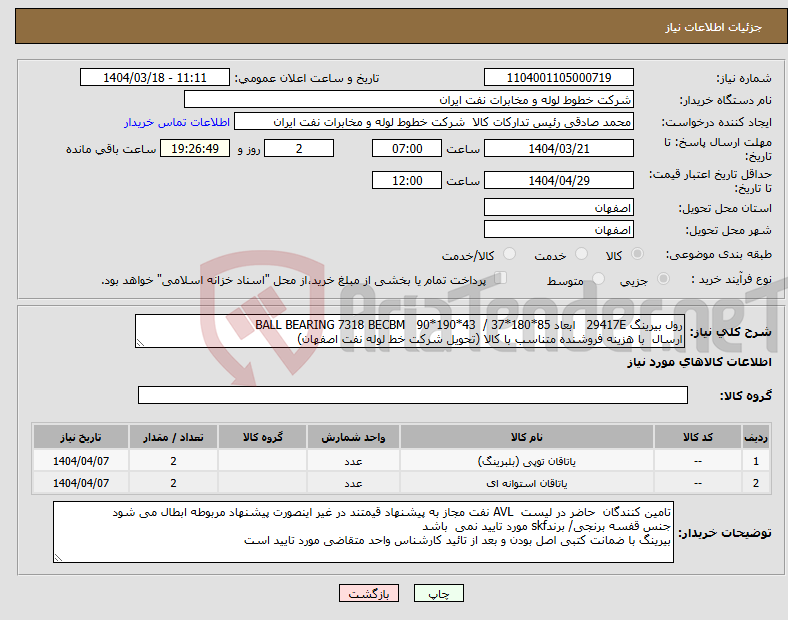Click the buyer notes text area
788x620 pixels.
(x=363, y=532)
